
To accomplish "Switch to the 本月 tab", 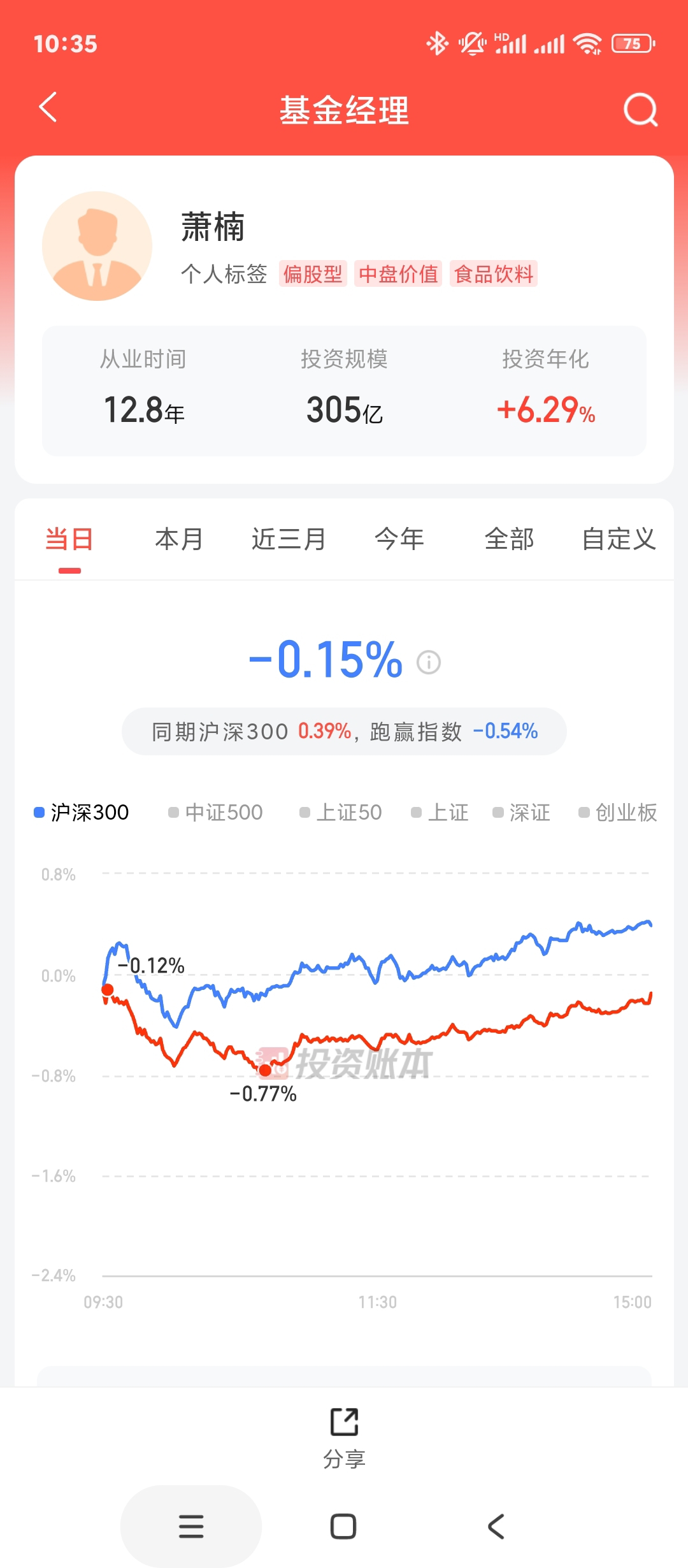I will (179, 539).
